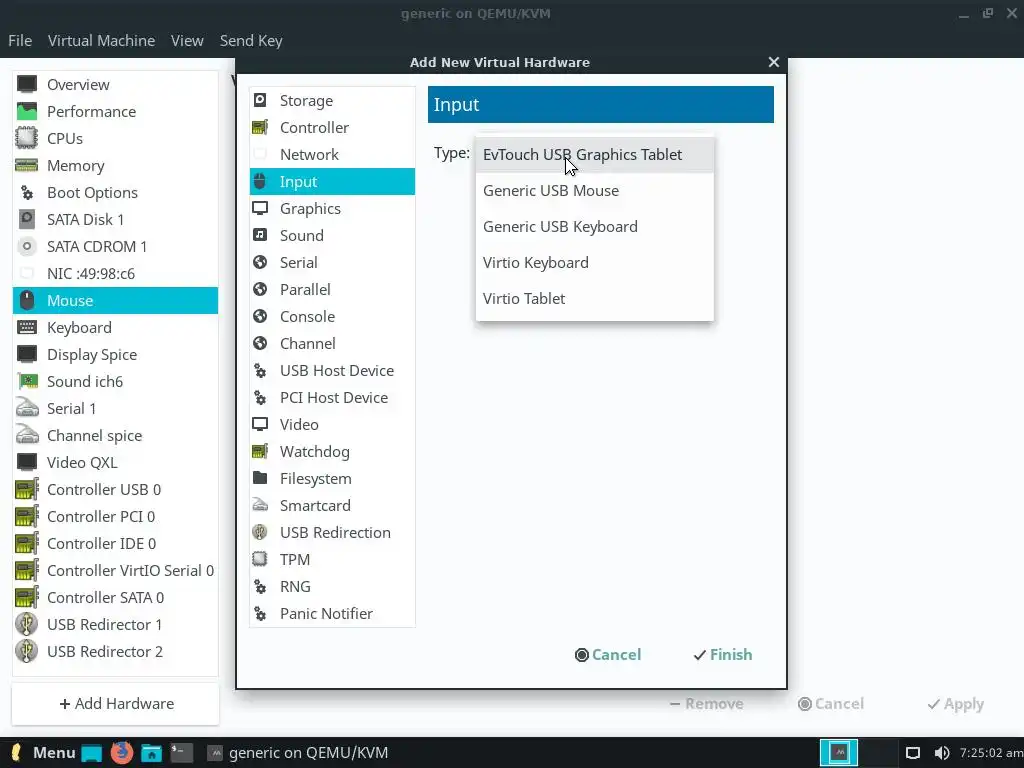Screen dimensions: 1024x768
Task: Click the TPM chip icon
Action: pos(260,559)
